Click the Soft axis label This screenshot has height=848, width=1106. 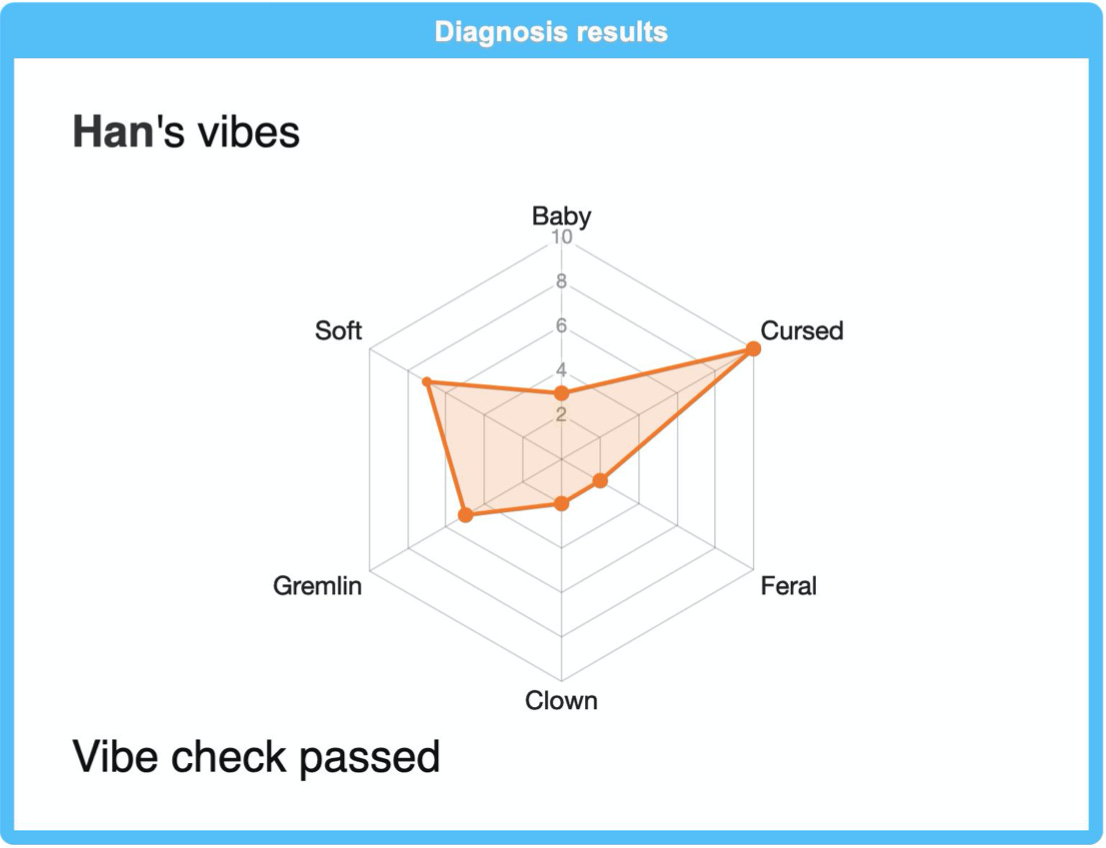tap(339, 330)
